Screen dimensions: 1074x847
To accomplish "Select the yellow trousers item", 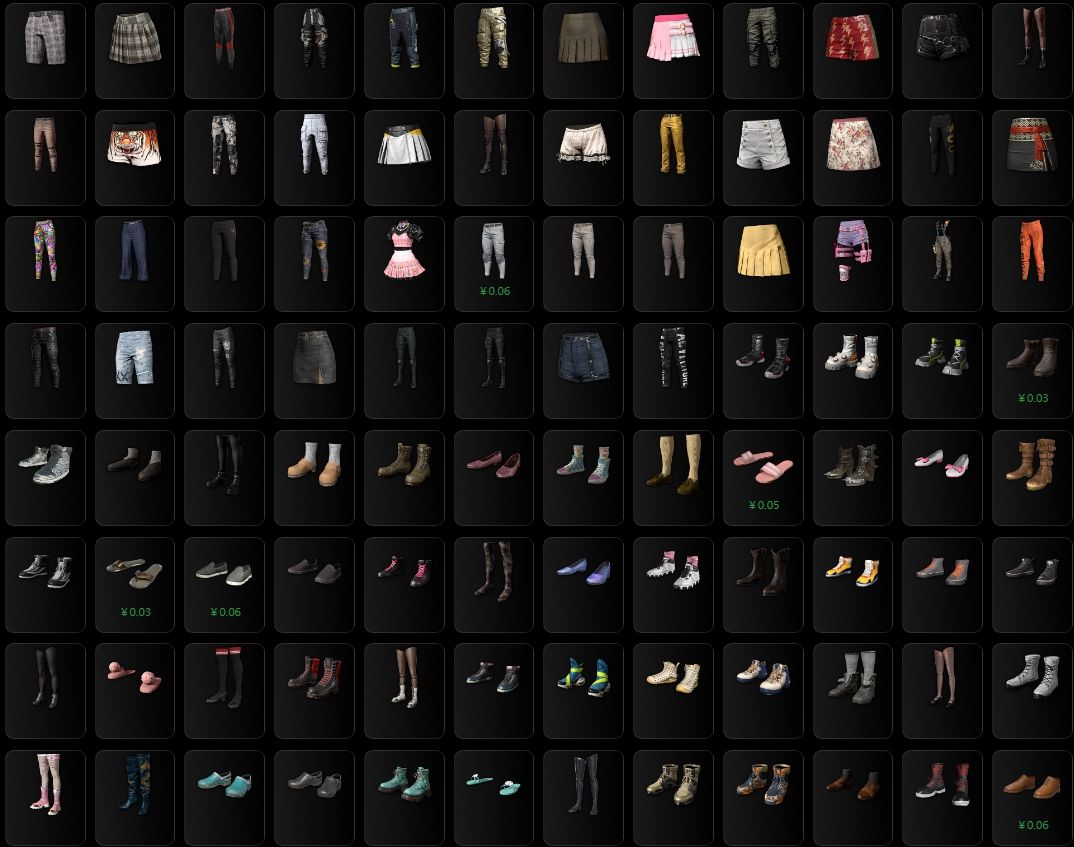I will click(673, 144).
